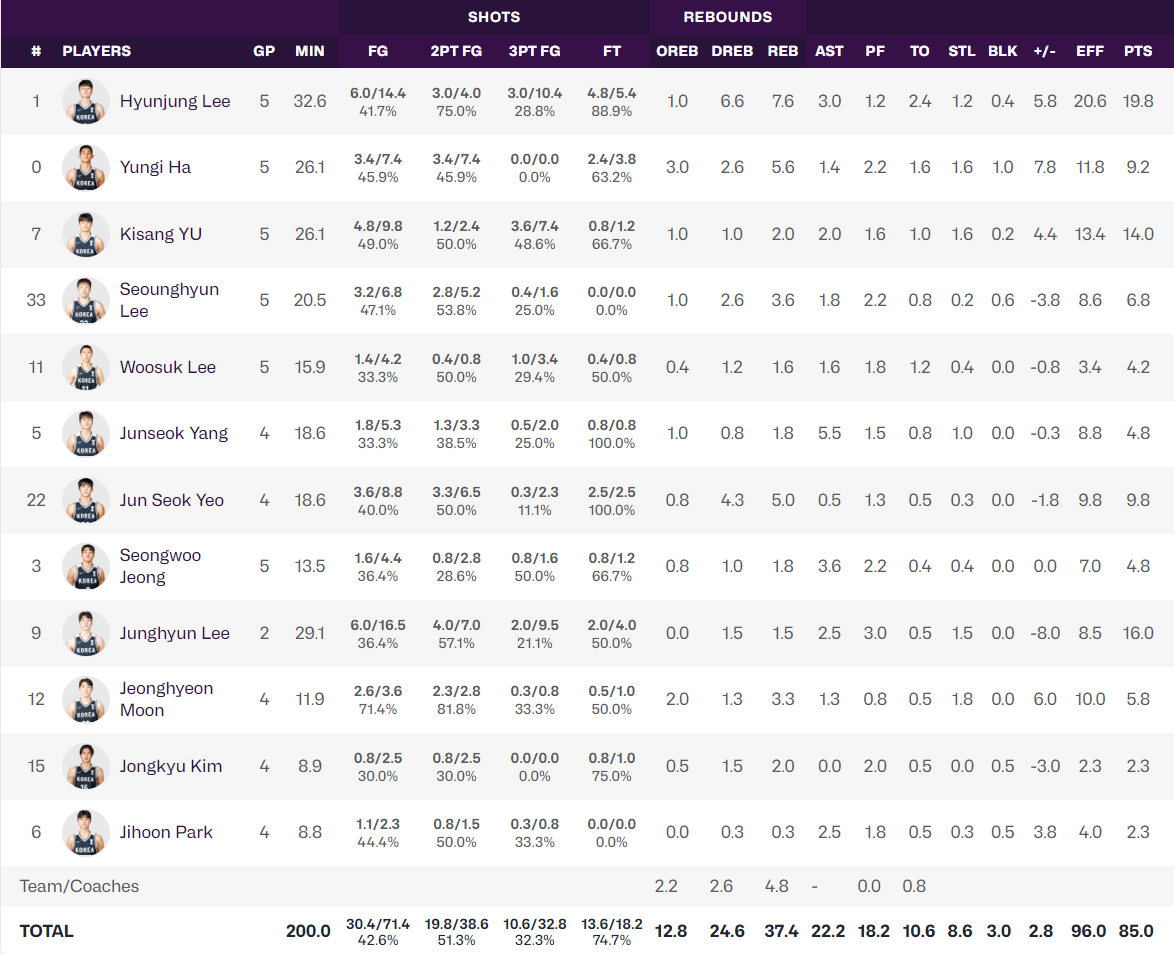Open Jongkyu Kim's player photo

pyautogui.click(x=86, y=766)
